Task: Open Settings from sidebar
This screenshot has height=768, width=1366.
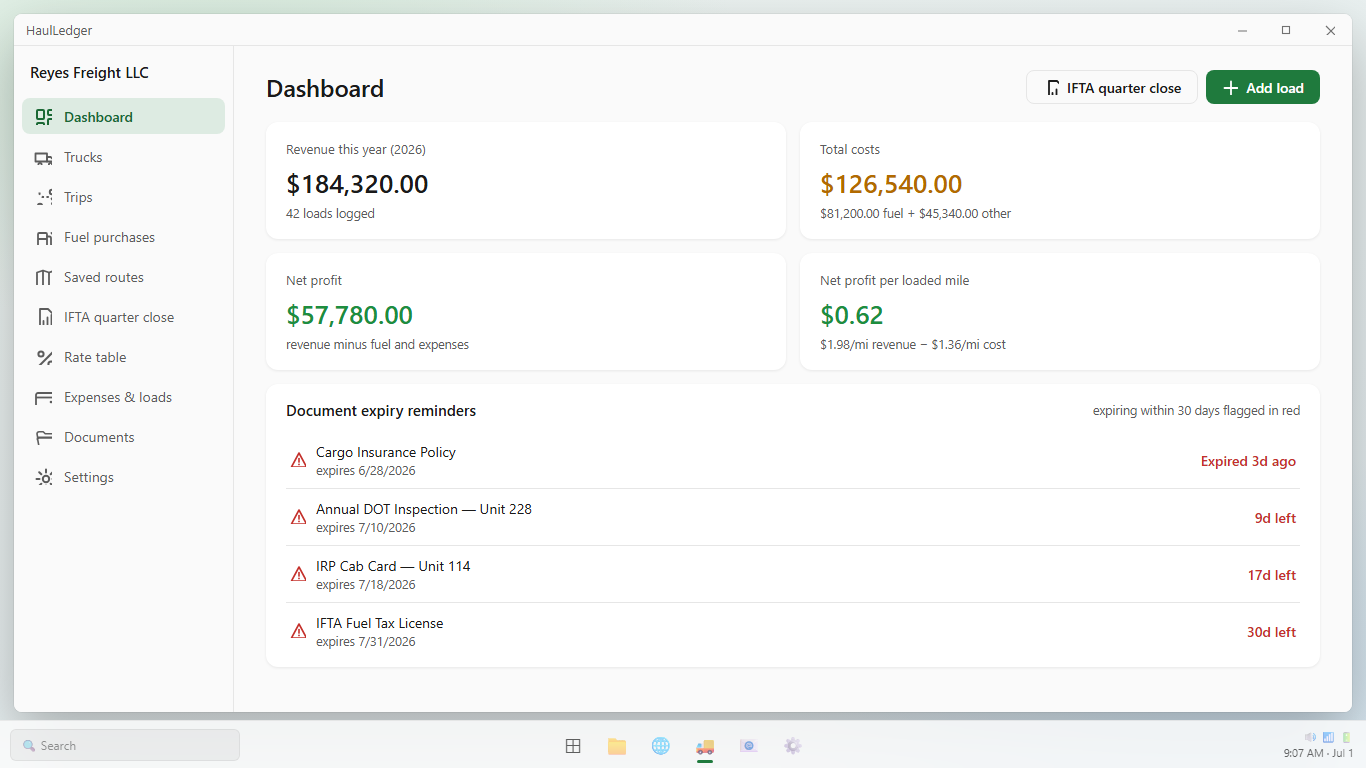Action: click(123, 477)
